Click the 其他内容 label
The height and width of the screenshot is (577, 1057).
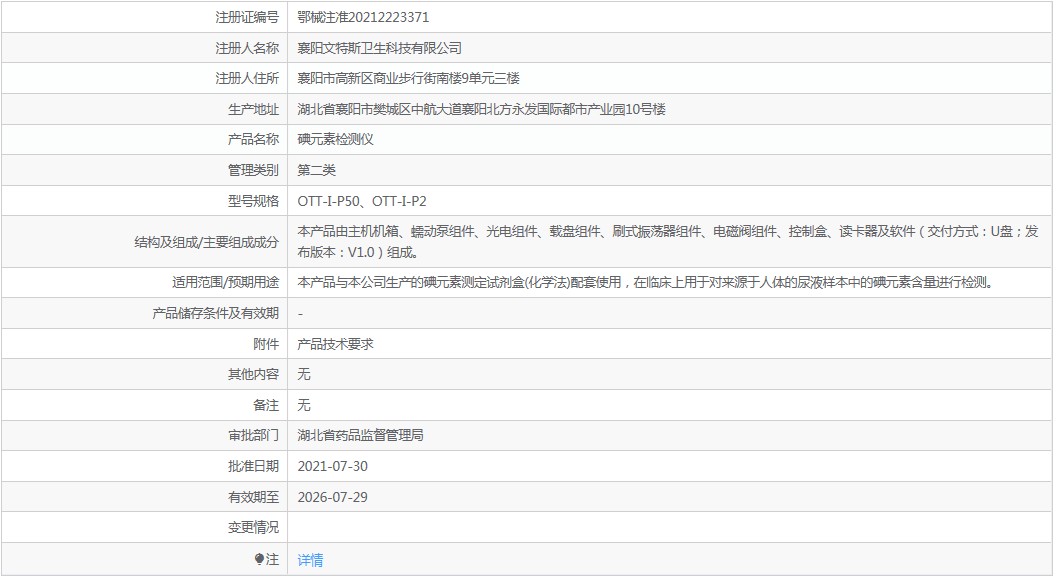click(253, 374)
